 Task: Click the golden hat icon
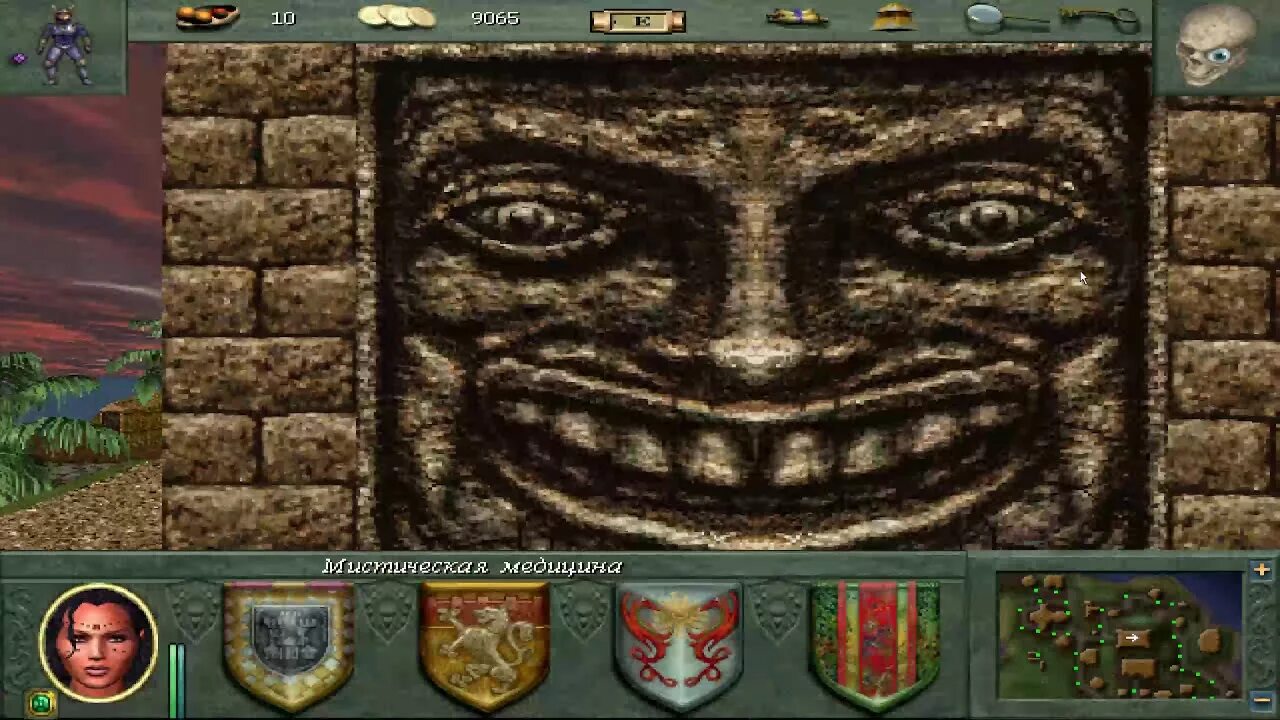[x=893, y=17]
